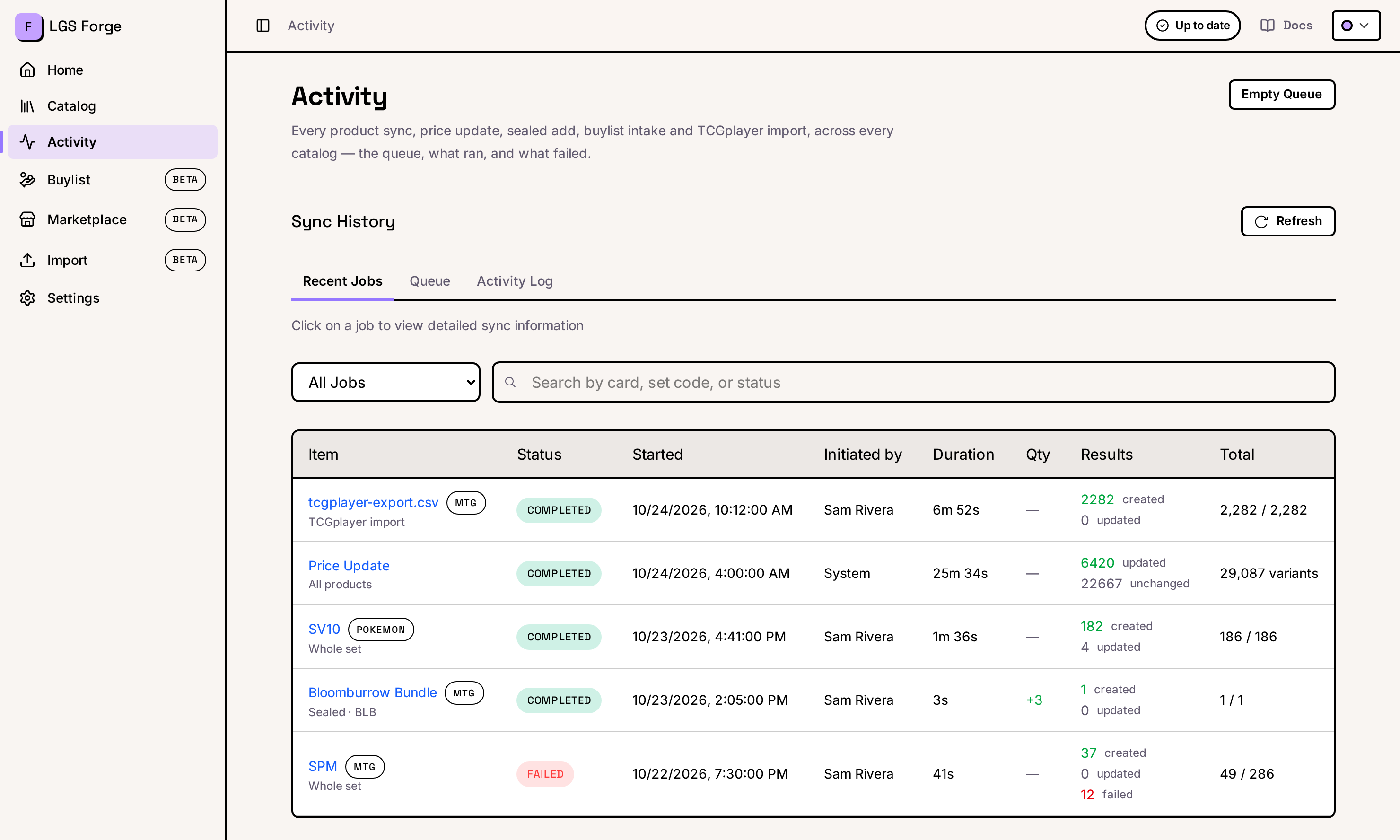Open the Catalog sidebar item
Image resolution: width=1400 pixels, height=840 pixels.
point(112,106)
